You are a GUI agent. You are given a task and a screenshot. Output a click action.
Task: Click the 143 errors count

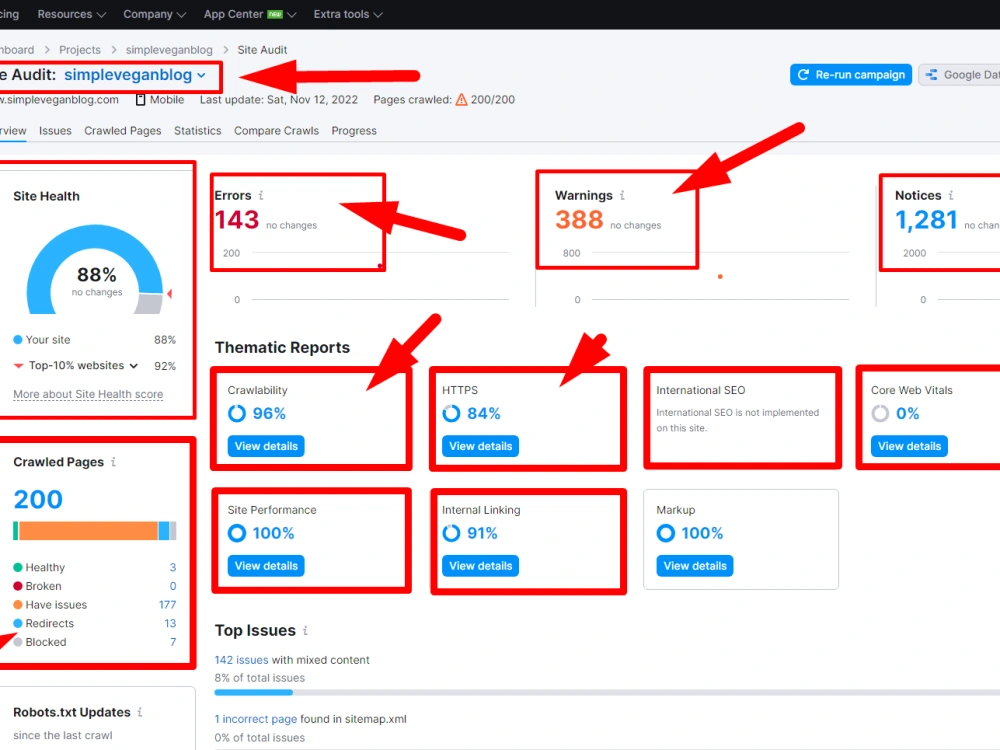(237, 220)
